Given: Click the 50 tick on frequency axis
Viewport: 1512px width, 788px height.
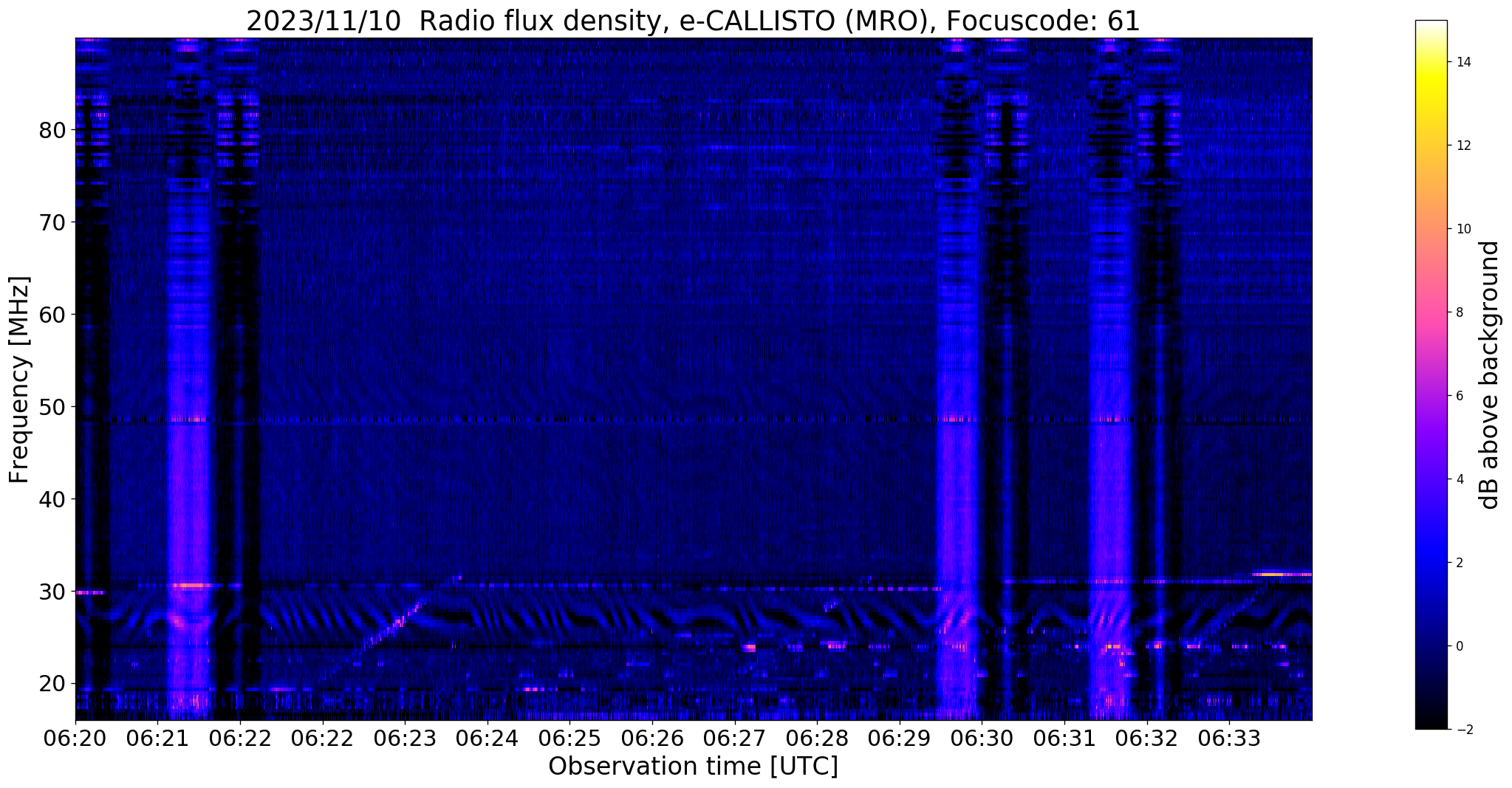Looking at the screenshot, I should (52, 408).
